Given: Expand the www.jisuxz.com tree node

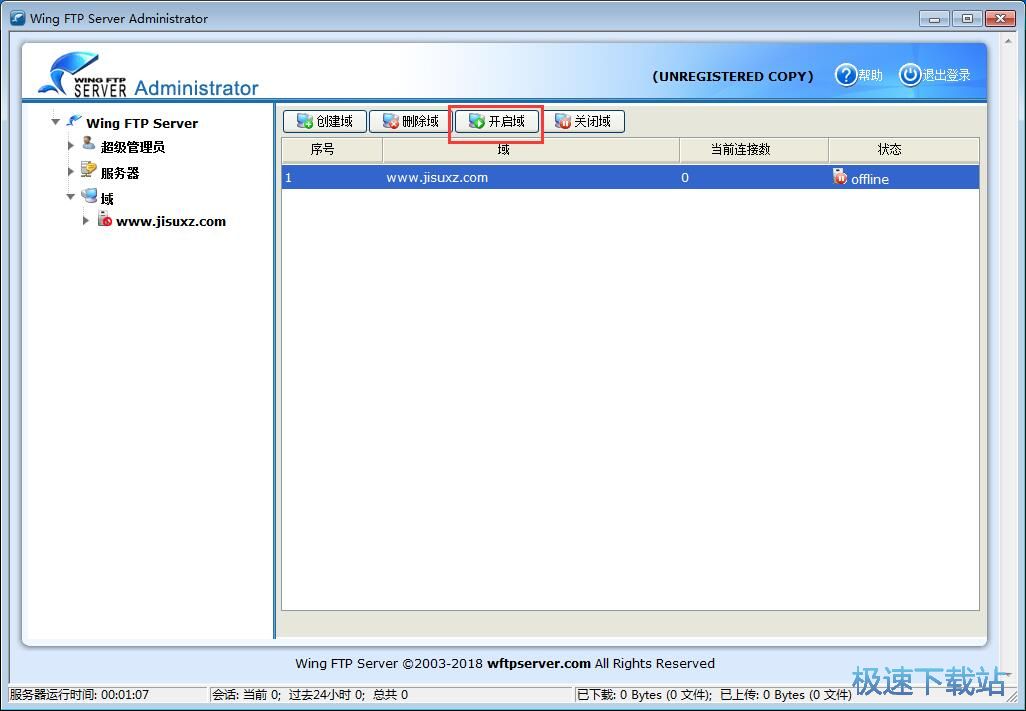Looking at the screenshot, I should tap(86, 220).
